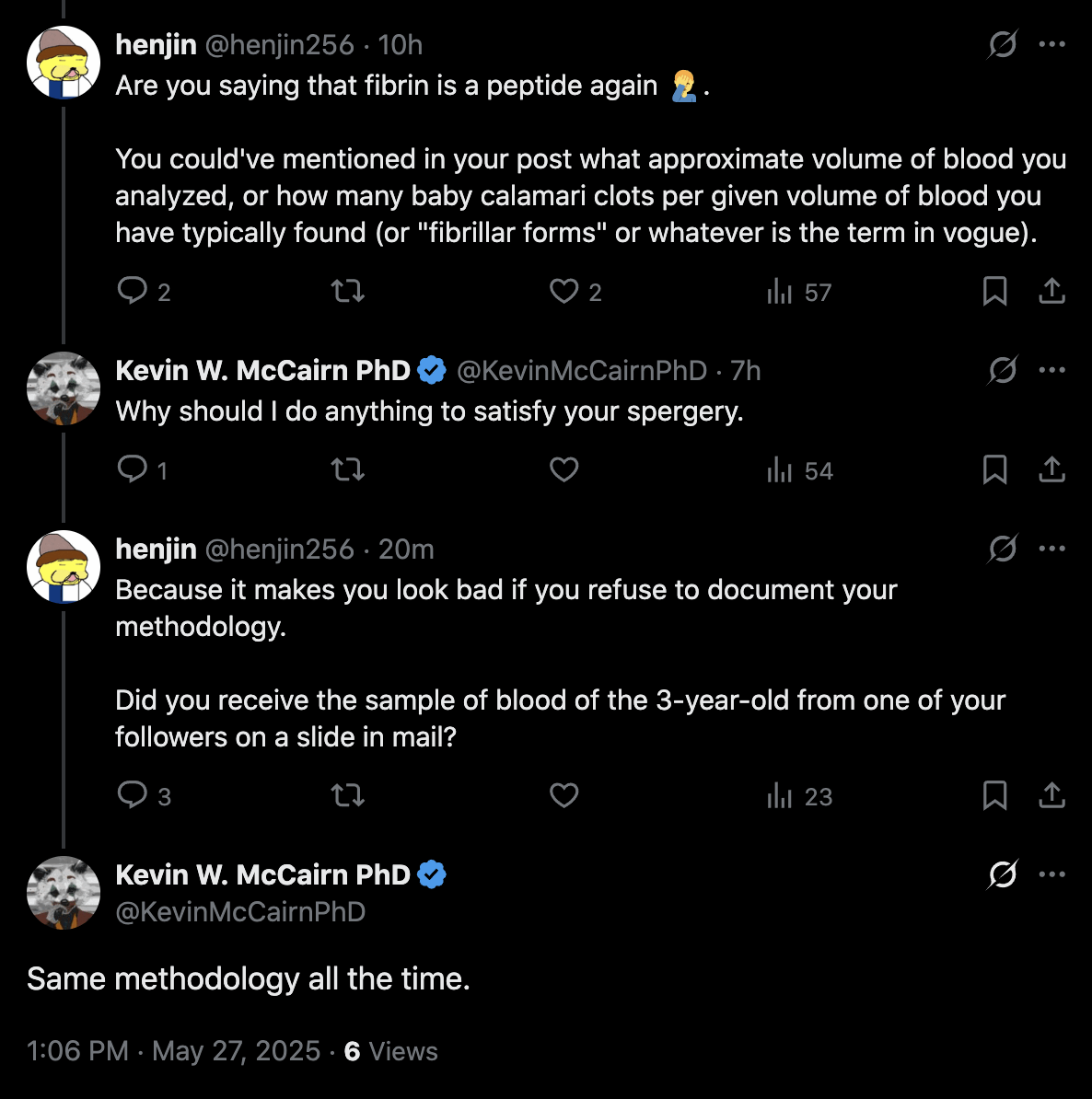Open @KevinMcCairnPhD handle on main tweet

point(240,912)
